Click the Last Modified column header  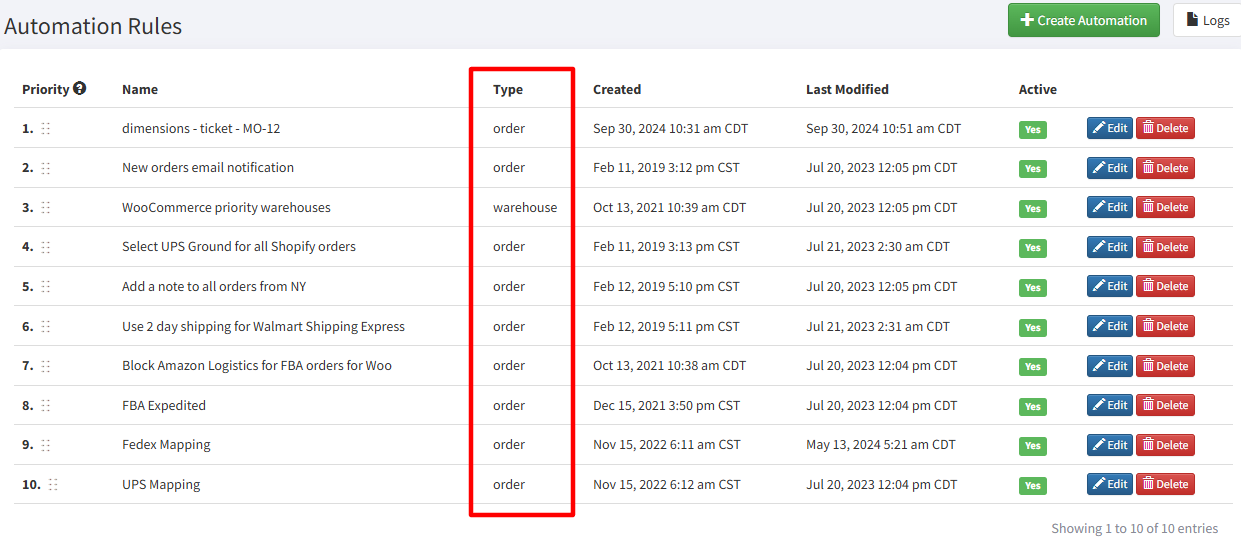pos(847,89)
